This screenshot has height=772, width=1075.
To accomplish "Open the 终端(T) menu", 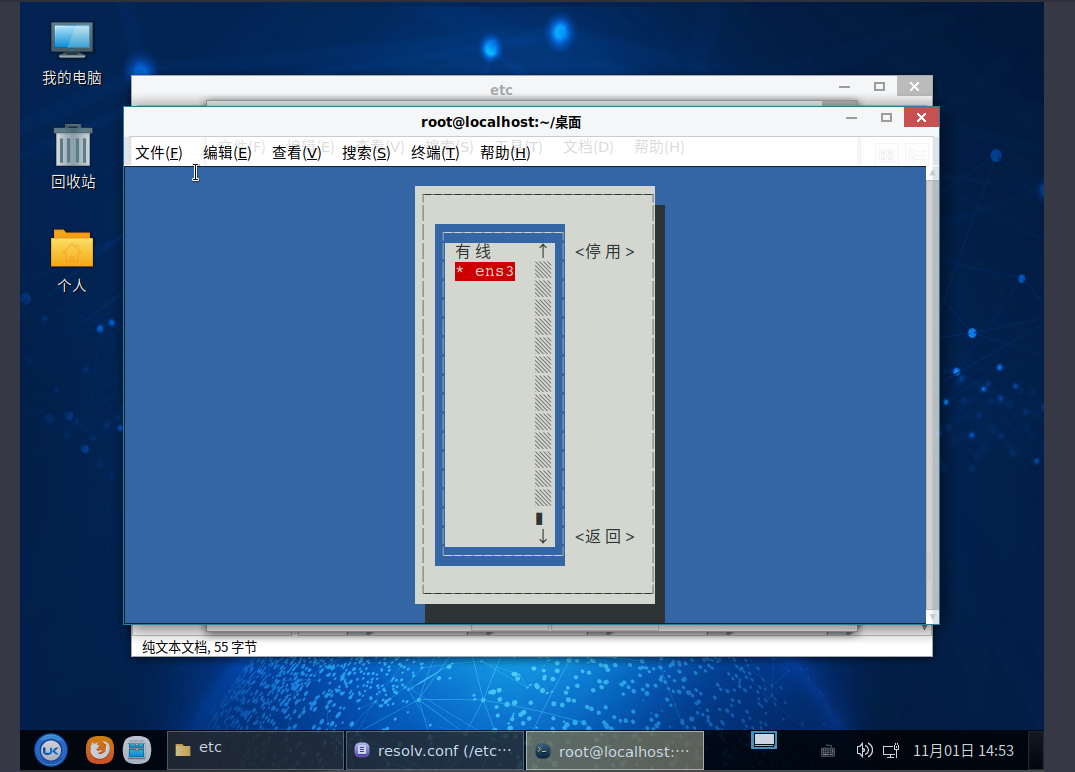I will (x=435, y=152).
